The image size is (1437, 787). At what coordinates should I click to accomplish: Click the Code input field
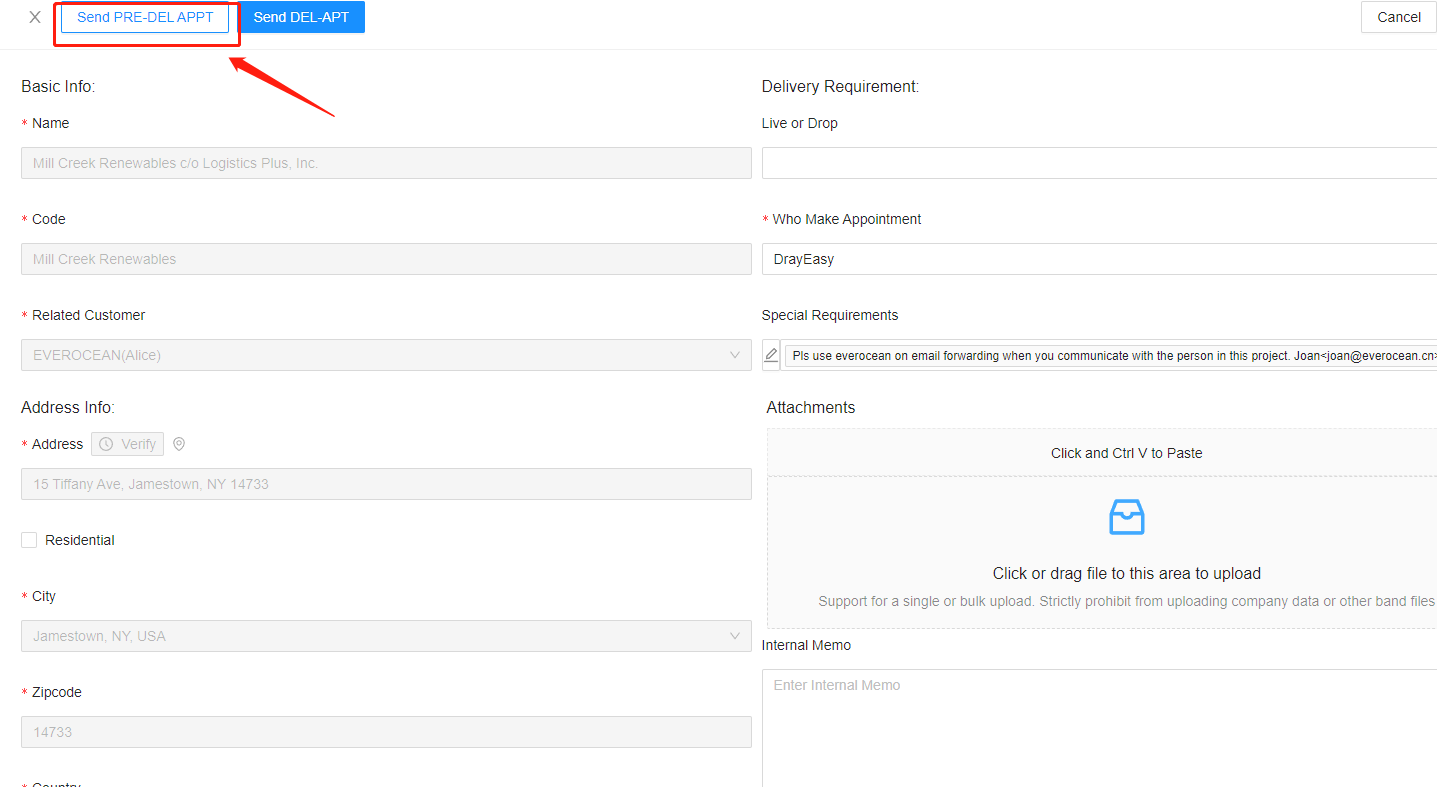pyautogui.click(x=386, y=259)
